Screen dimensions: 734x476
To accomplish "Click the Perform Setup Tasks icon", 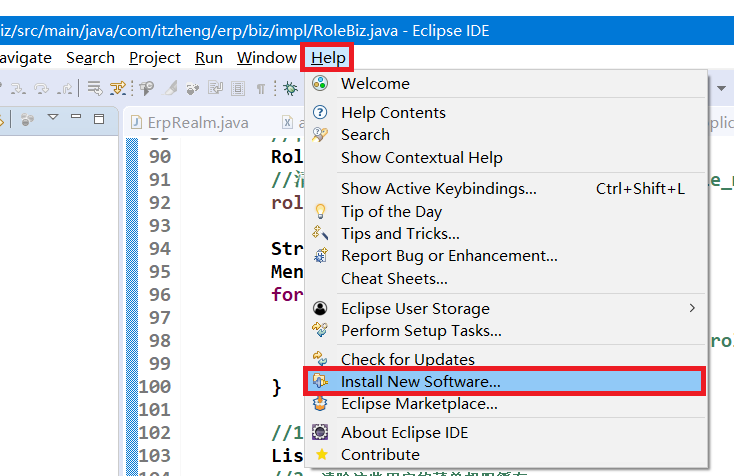I will [320, 330].
